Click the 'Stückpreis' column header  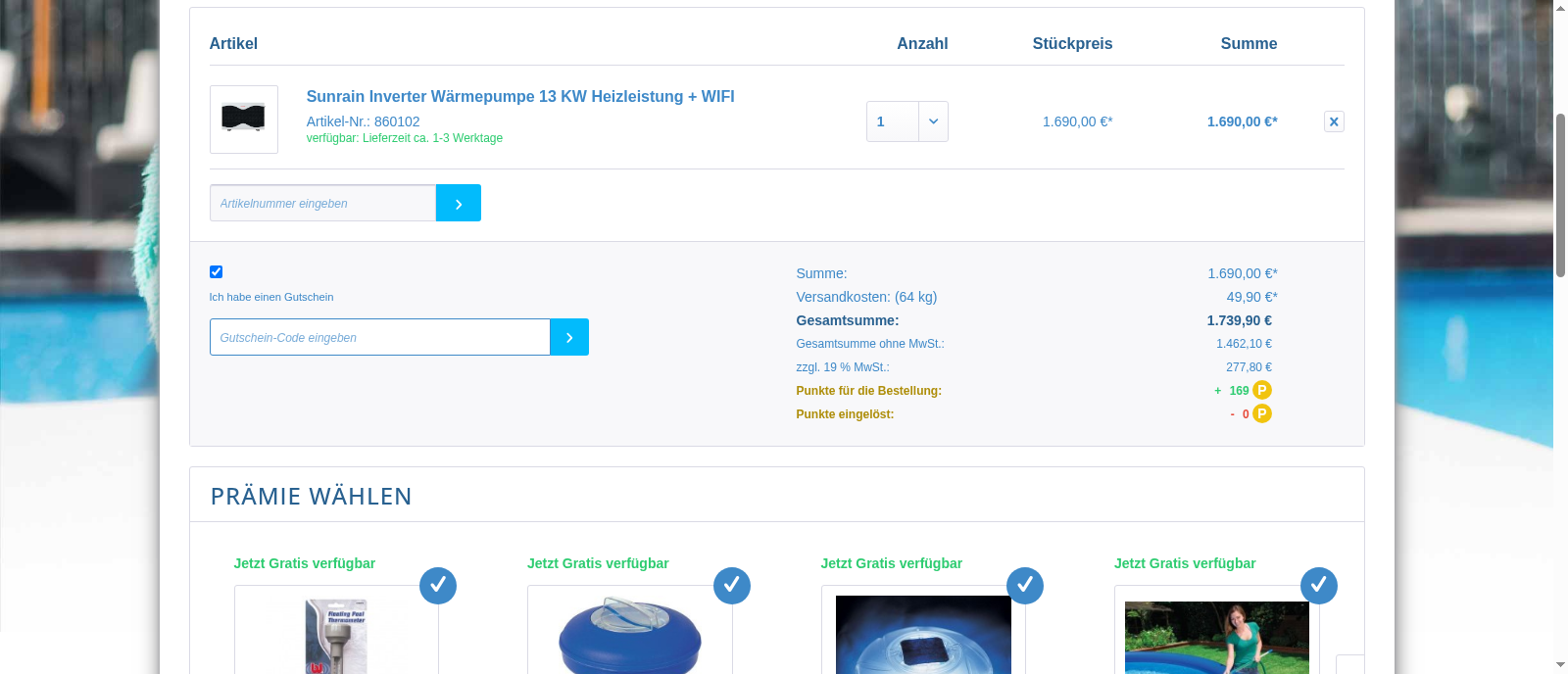click(1072, 43)
